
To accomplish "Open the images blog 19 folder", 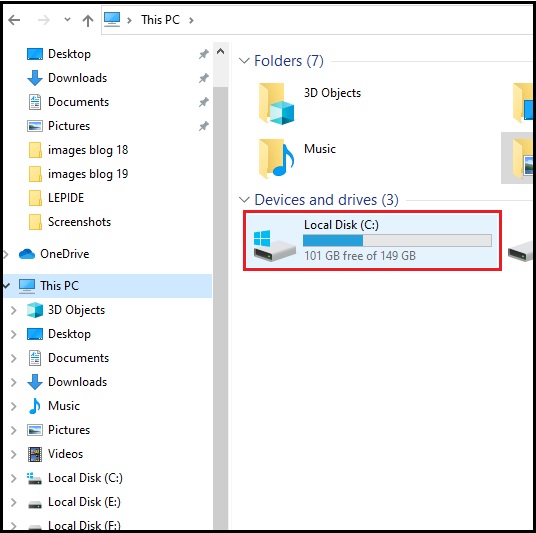I will point(78,174).
